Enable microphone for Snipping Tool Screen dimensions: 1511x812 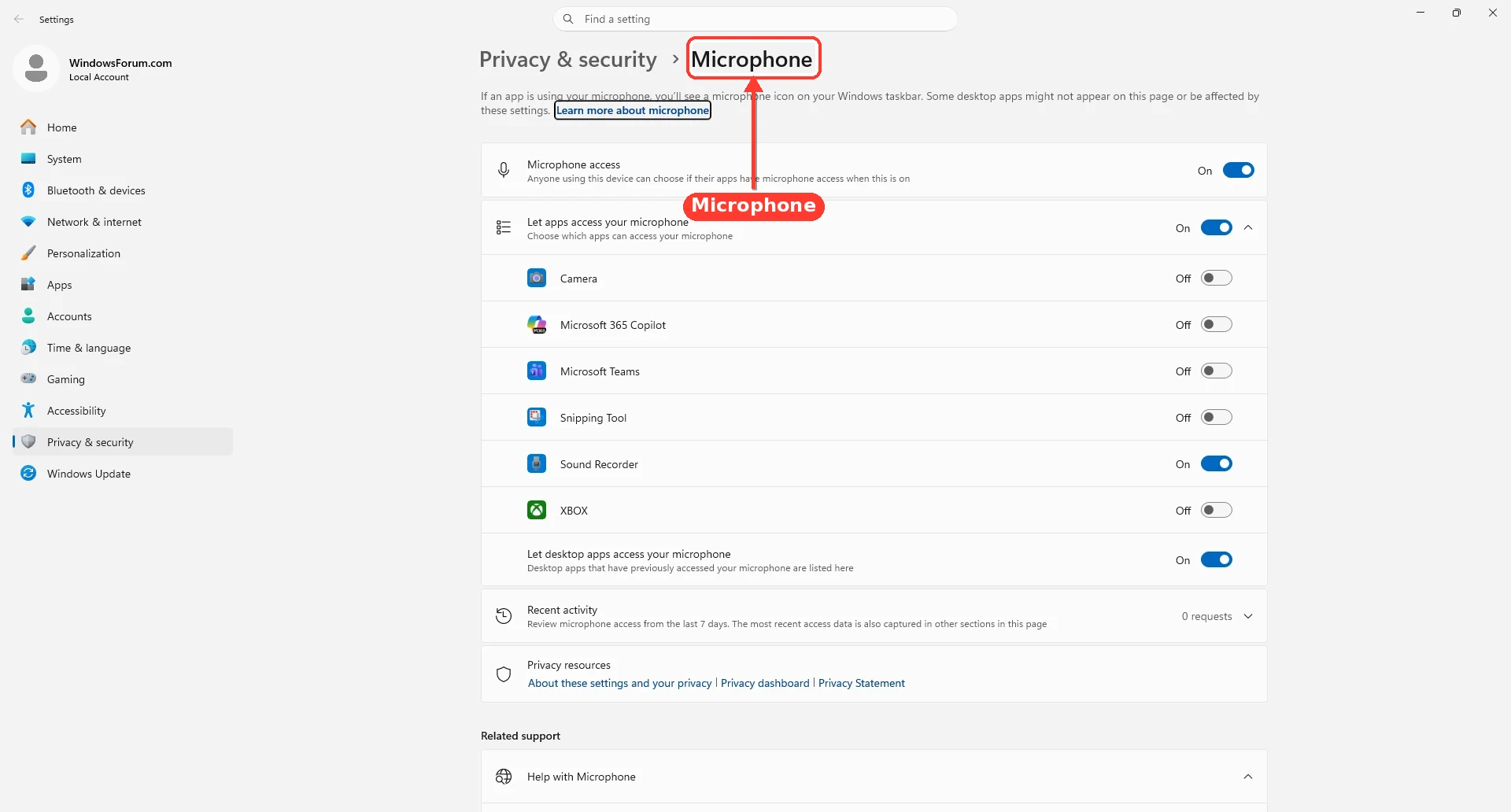click(x=1216, y=417)
